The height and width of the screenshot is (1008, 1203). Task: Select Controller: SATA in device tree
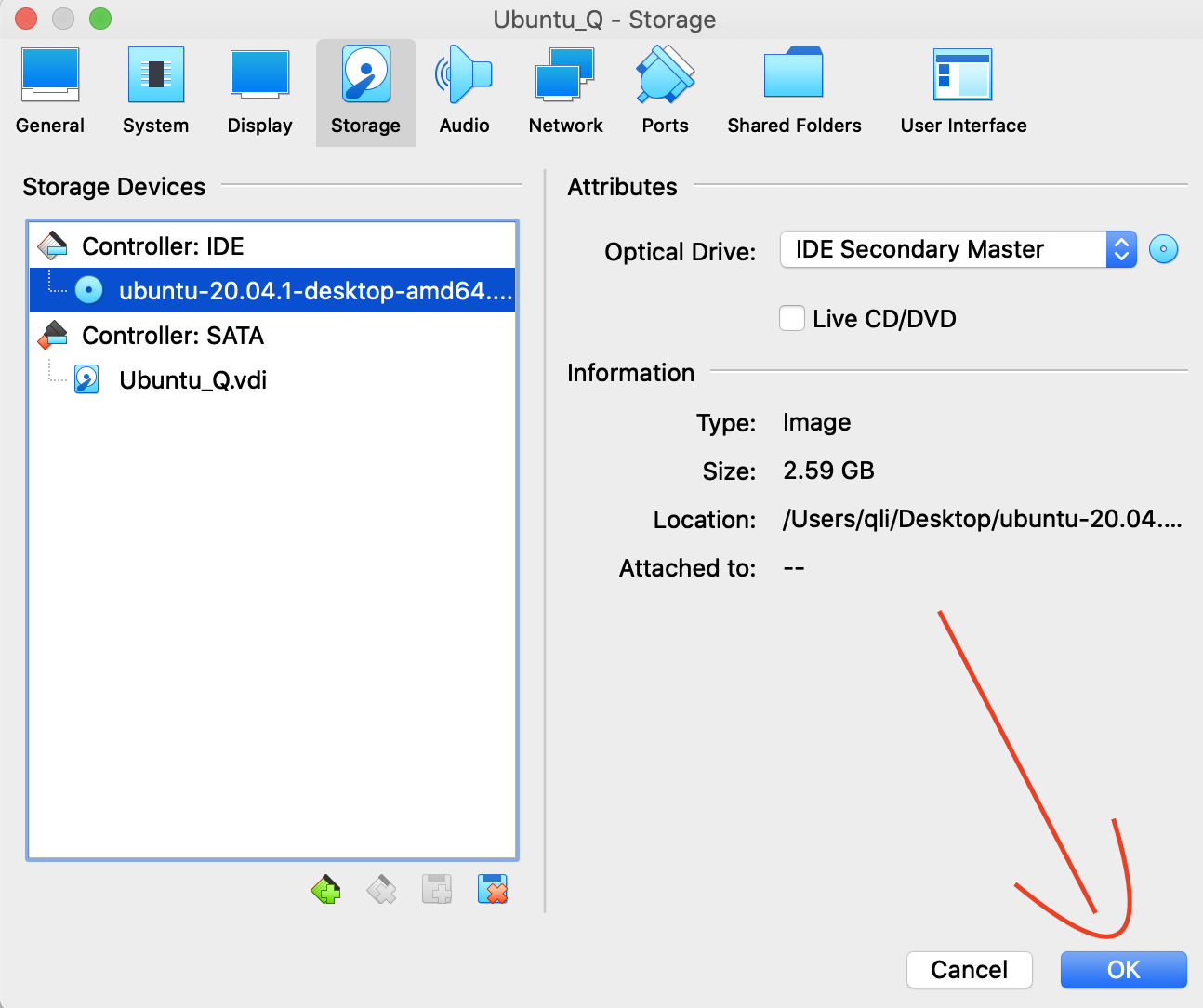[x=173, y=336]
